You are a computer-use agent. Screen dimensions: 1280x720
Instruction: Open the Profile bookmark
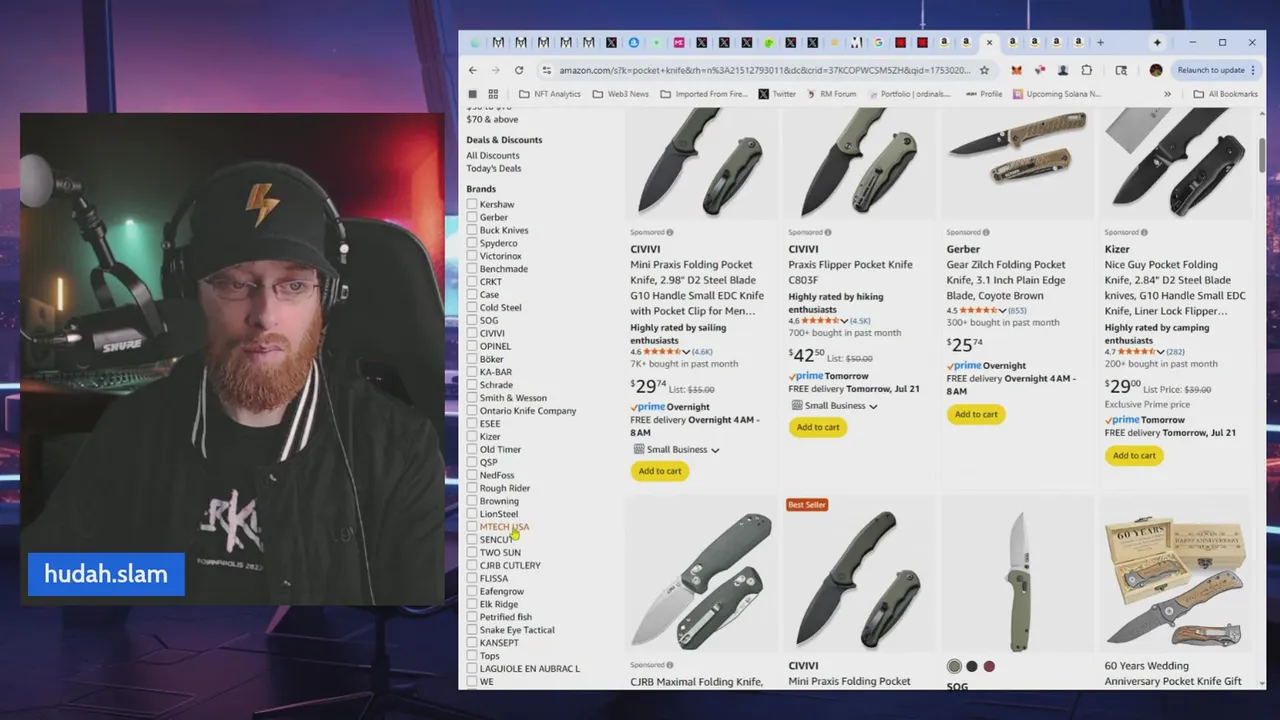coord(984,94)
